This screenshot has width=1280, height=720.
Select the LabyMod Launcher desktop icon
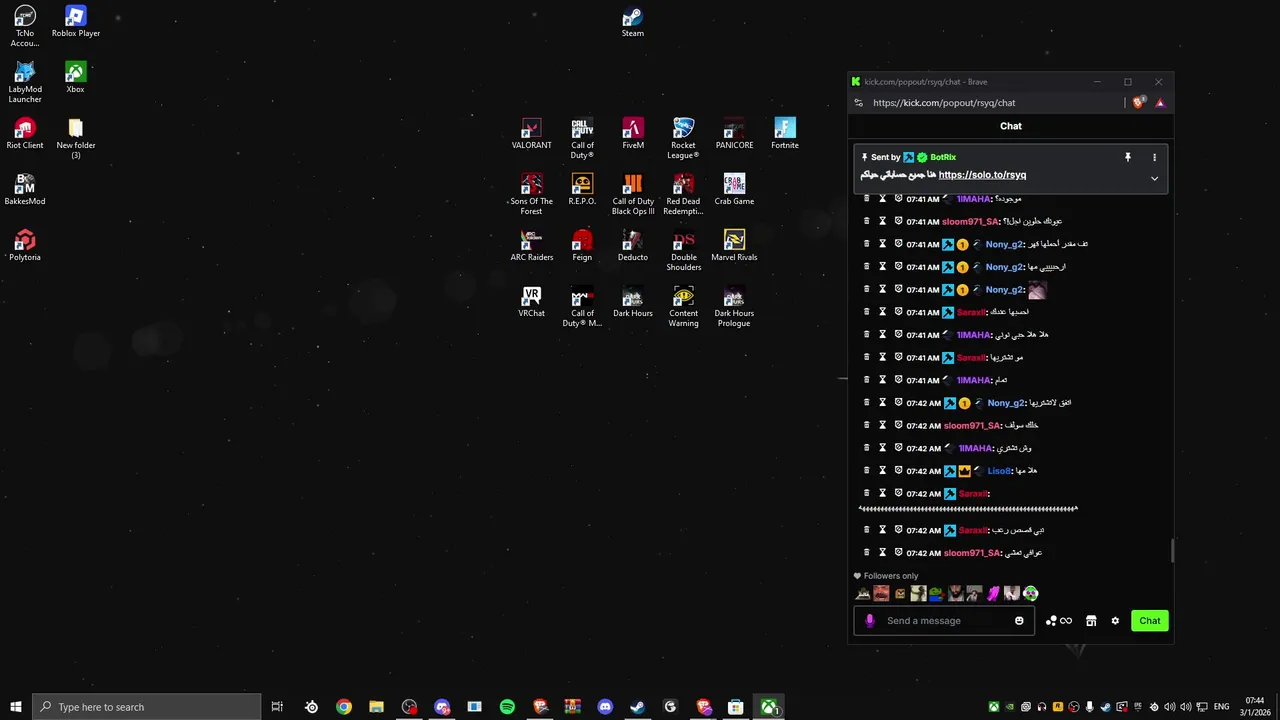(x=25, y=82)
